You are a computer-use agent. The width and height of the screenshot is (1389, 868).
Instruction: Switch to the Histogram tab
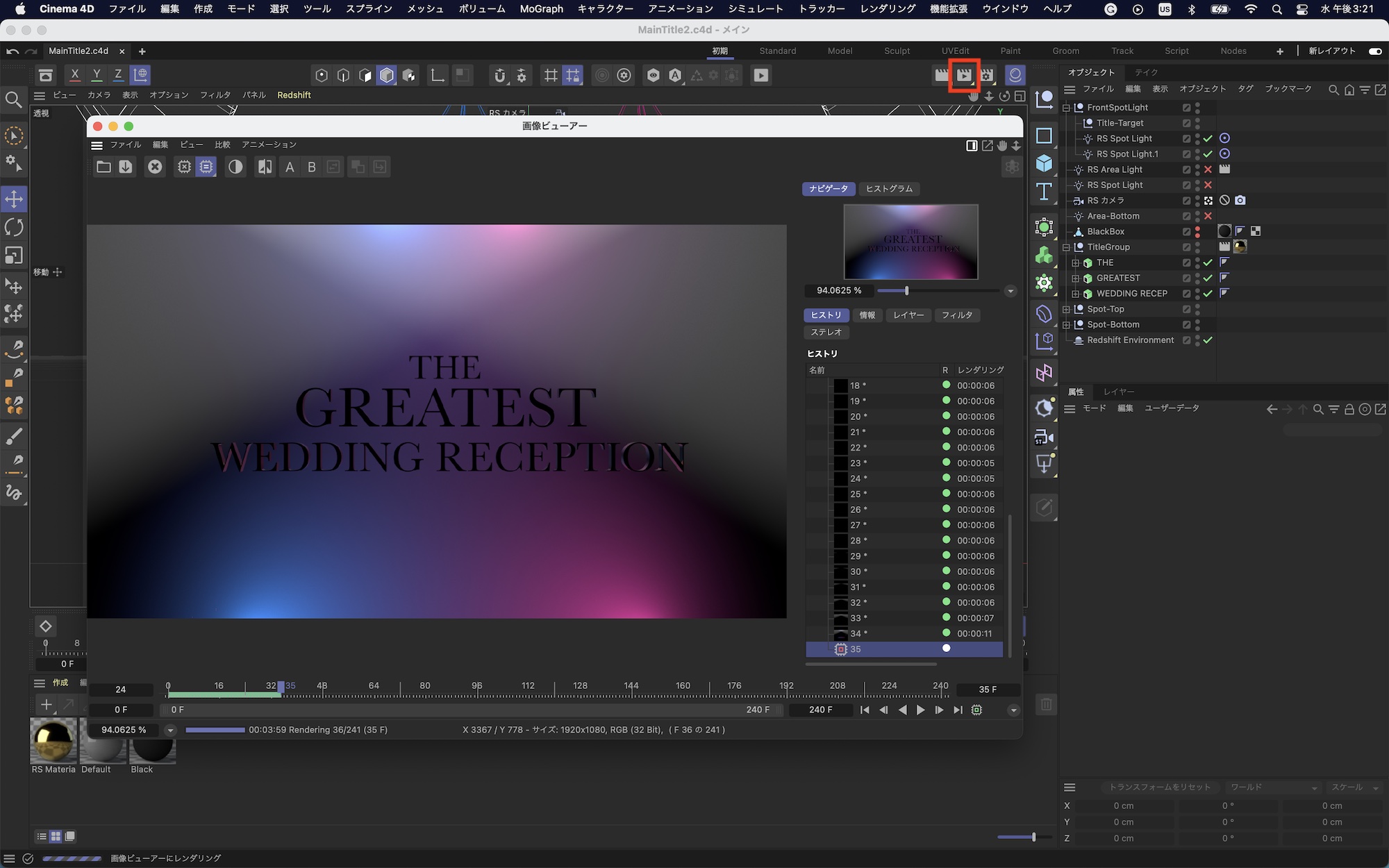click(889, 189)
